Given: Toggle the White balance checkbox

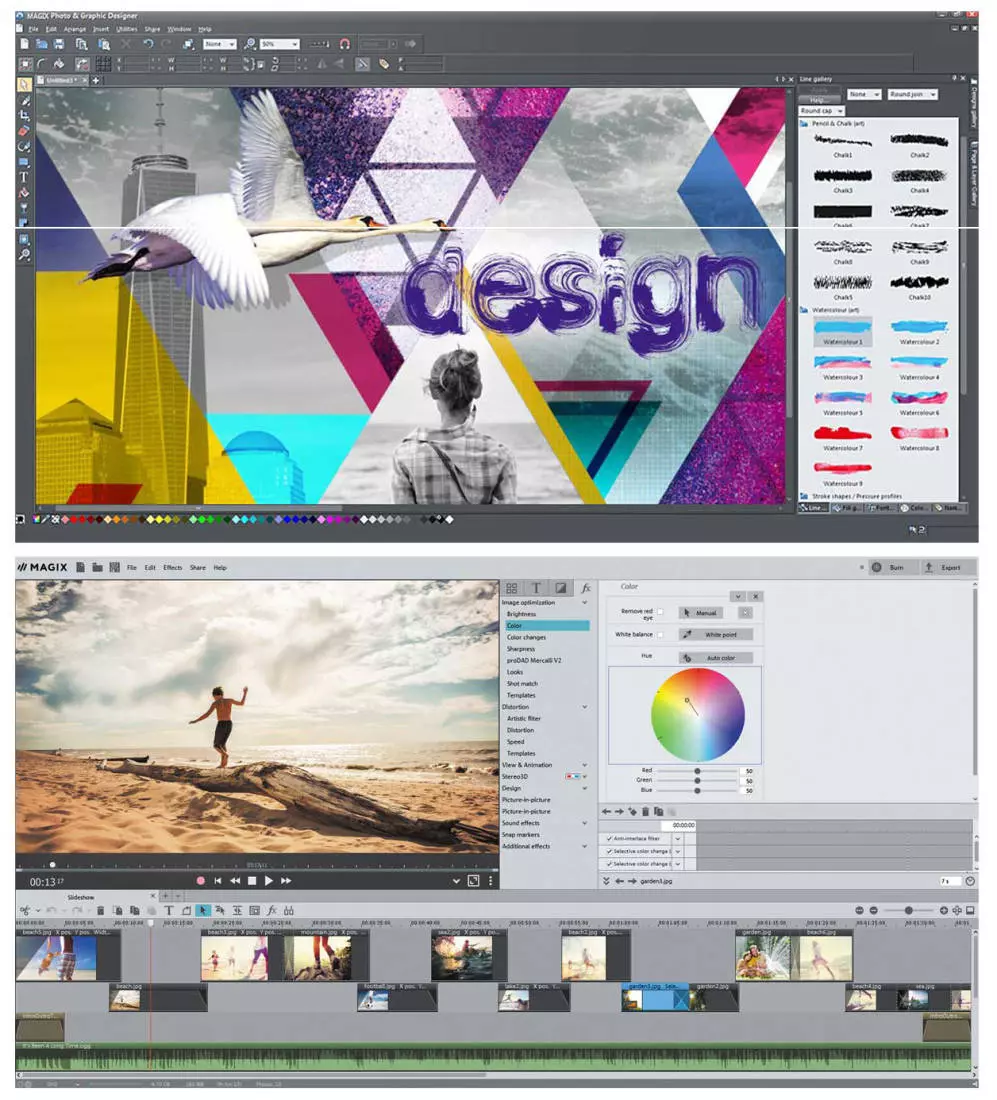Looking at the screenshot, I should [x=660, y=635].
